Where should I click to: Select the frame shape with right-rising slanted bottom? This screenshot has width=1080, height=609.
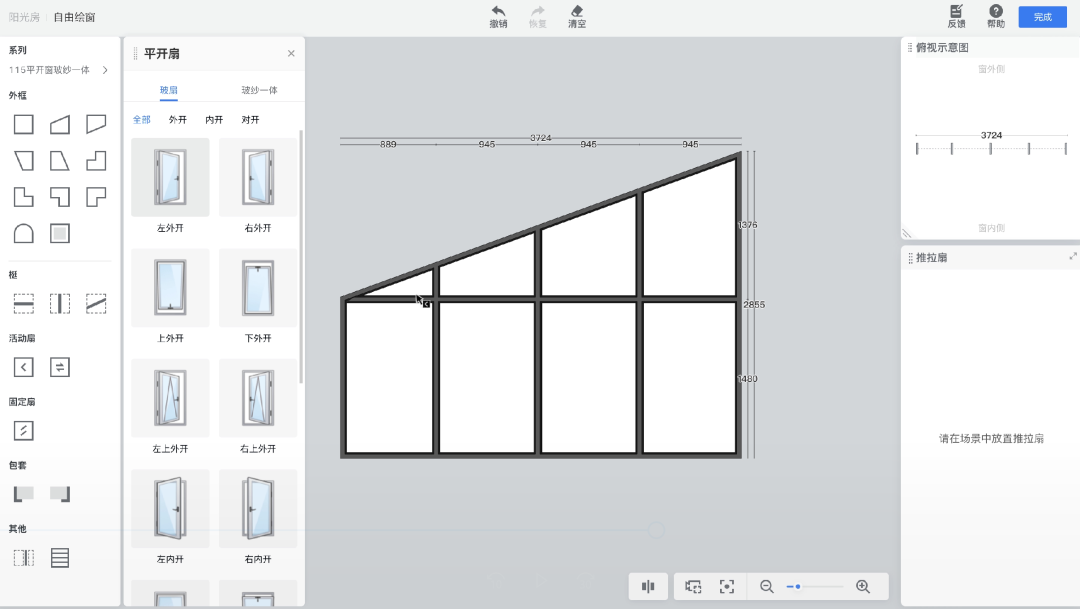point(96,124)
